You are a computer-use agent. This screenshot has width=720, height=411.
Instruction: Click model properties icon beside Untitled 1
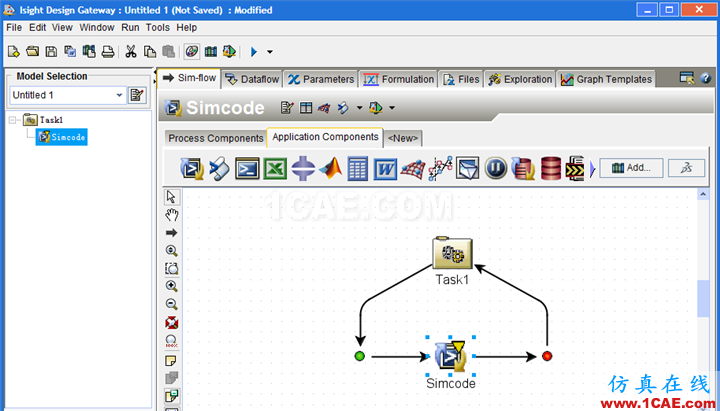pyautogui.click(x=137, y=95)
